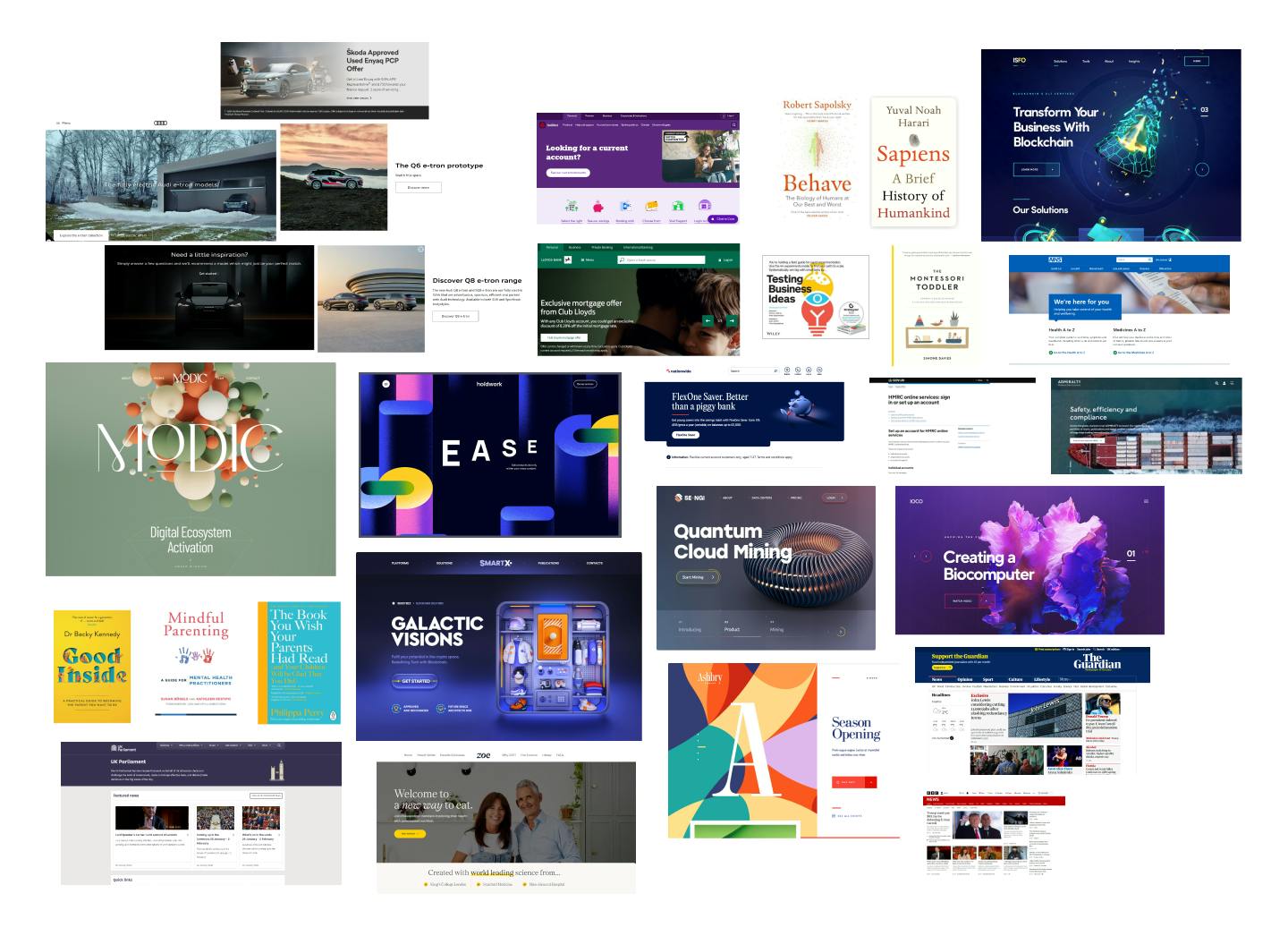Viewport: 1288px width, 936px height.
Task: Click the circular next arrow on the ISFO blockchain page
Action: click(x=1202, y=169)
